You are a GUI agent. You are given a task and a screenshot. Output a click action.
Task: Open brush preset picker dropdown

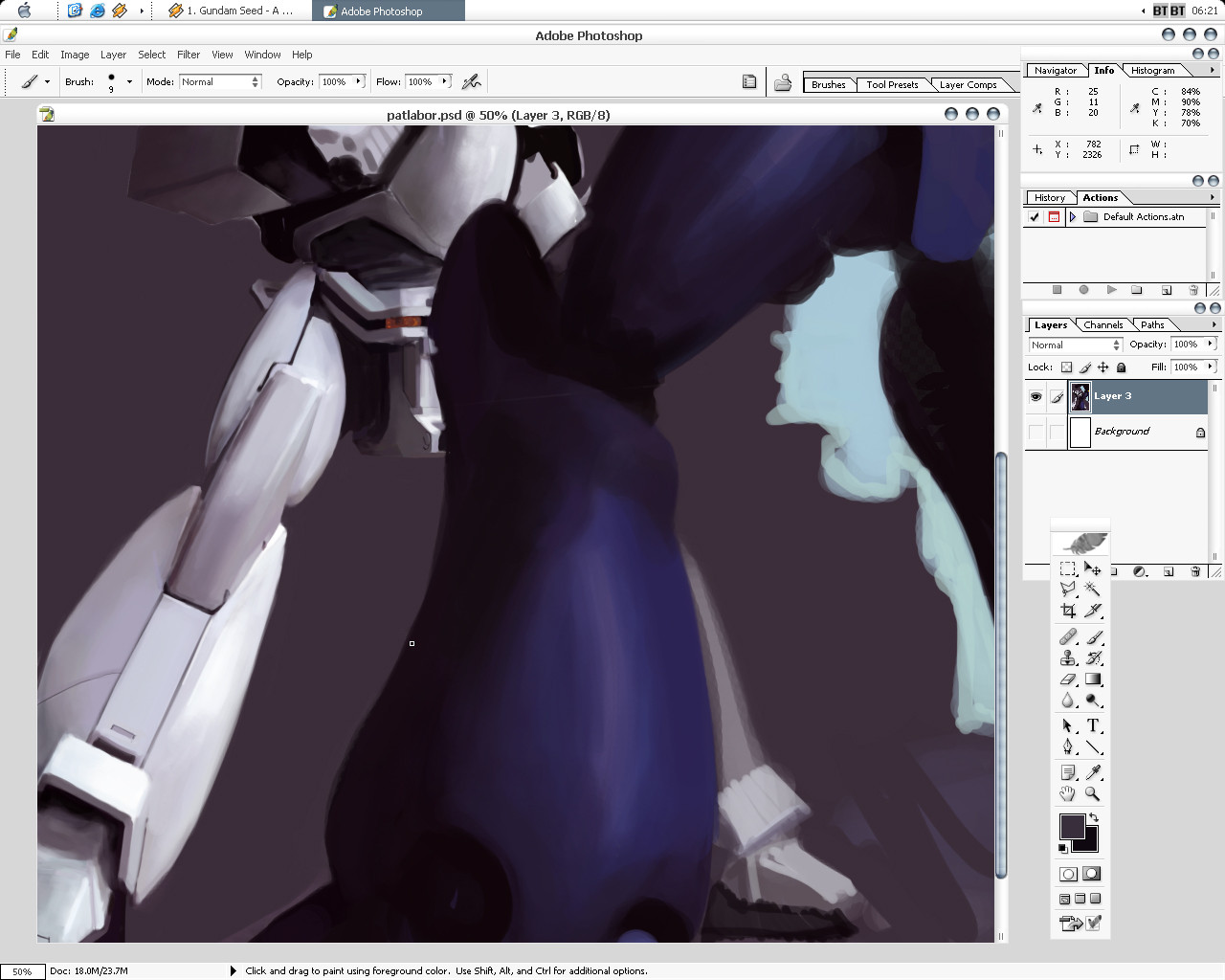pyautogui.click(x=129, y=82)
